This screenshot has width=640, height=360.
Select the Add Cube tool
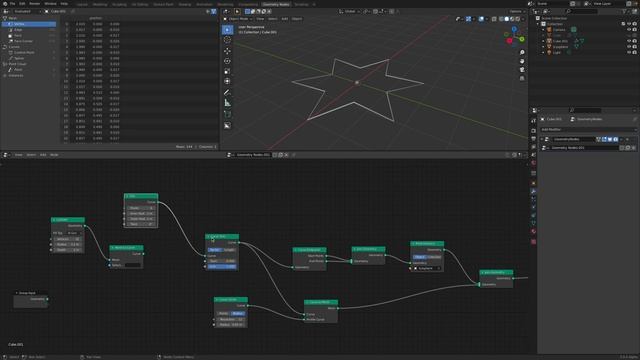pos(227,114)
